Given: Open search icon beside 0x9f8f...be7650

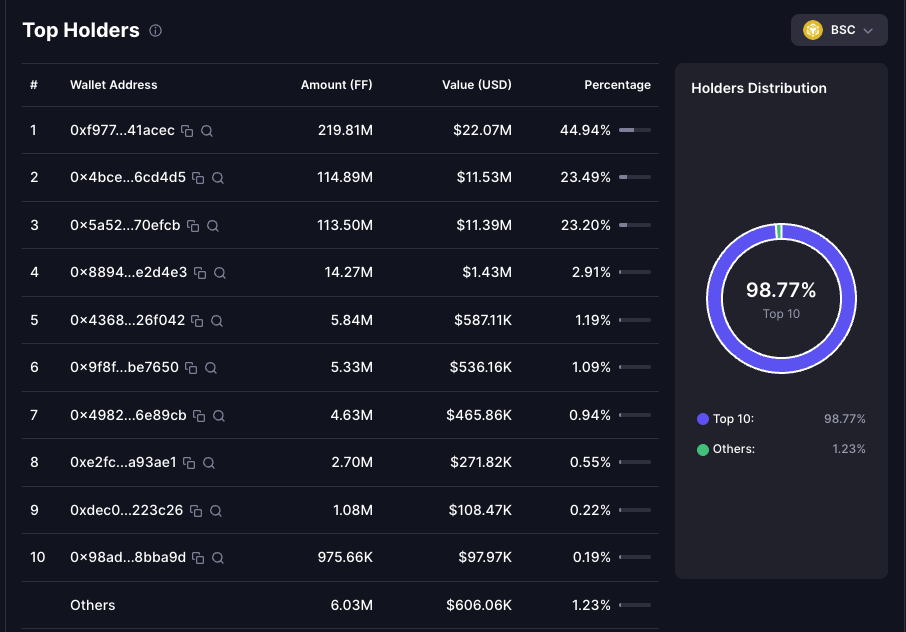Looking at the screenshot, I should (211, 368).
